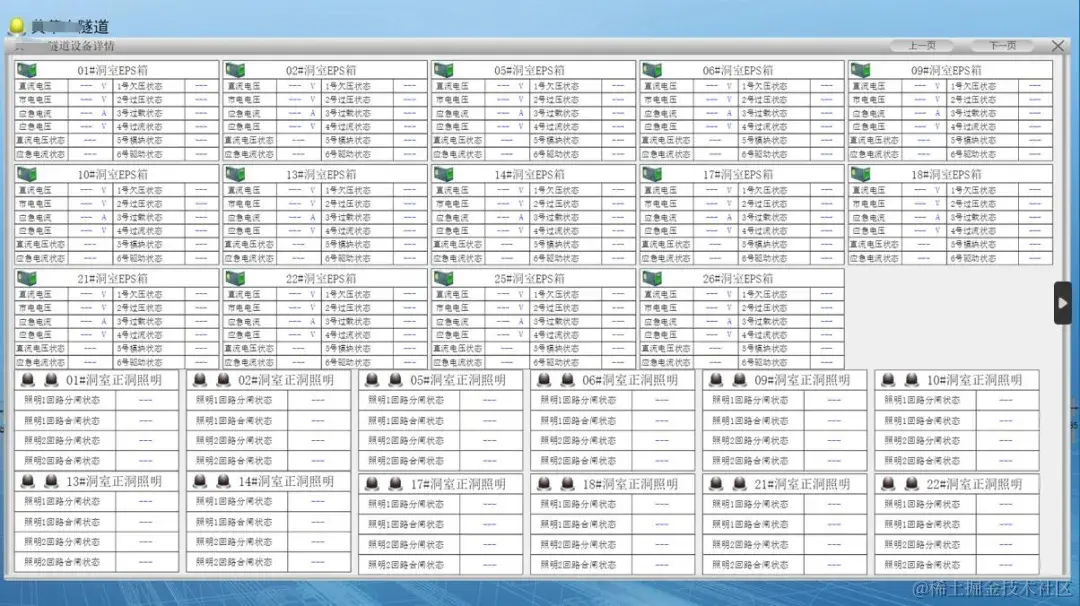This screenshot has width=1080, height=606.
Task: Select 照明2回路分闸状态 in 21#洞室正洞照明
Action: click(750, 545)
